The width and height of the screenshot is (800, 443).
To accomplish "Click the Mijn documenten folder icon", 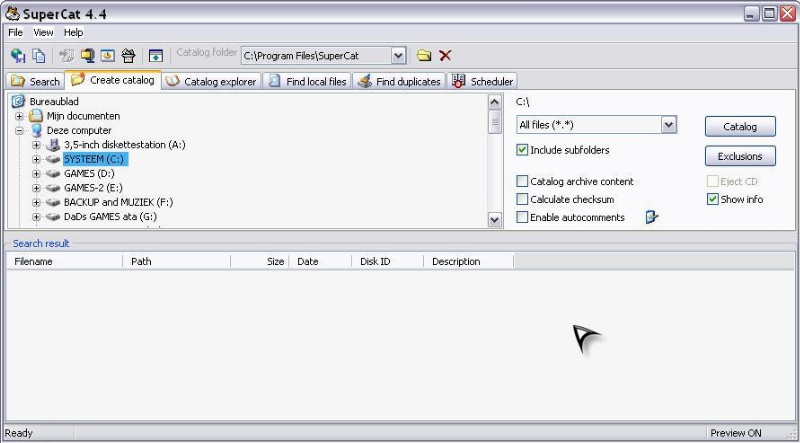I will coord(36,116).
